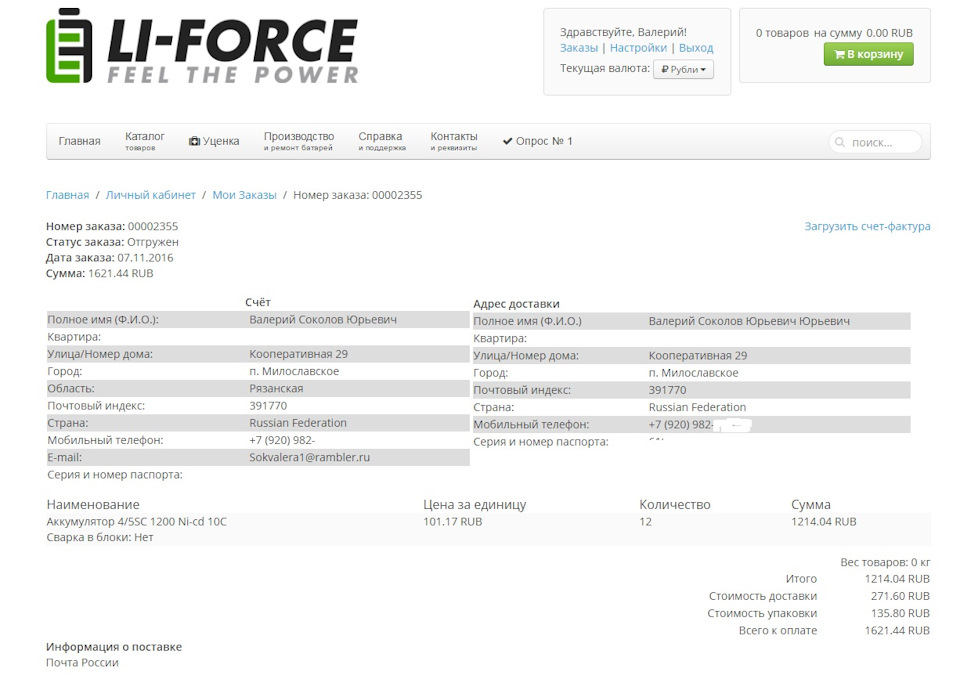Open the Настройки account link

tap(638, 48)
